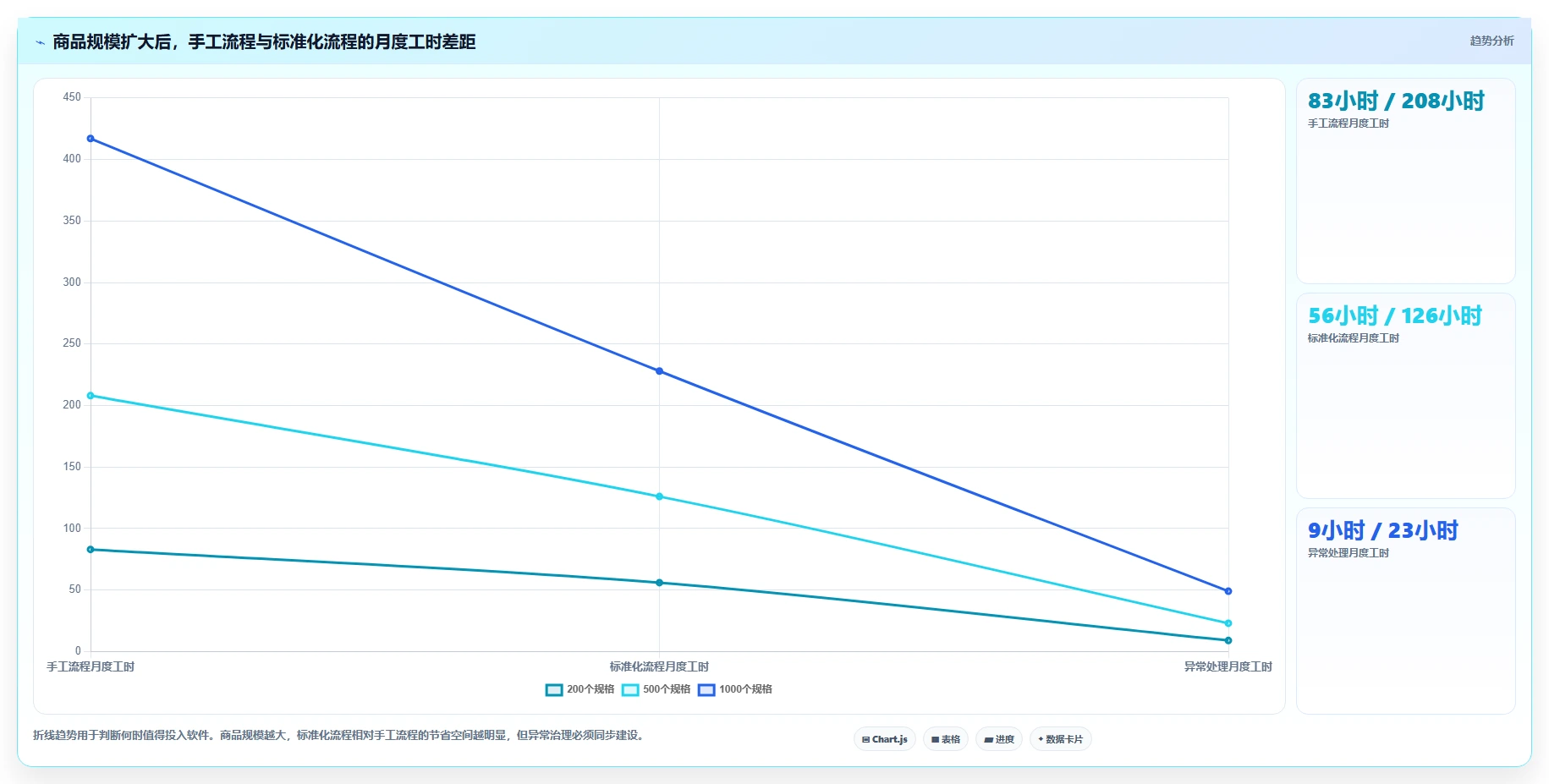The height and width of the screenshot is (784, 1549).
Task: Click the chart title 商品规模扩大后 heading
Action: pyautogui.click(x=264, y=41)
